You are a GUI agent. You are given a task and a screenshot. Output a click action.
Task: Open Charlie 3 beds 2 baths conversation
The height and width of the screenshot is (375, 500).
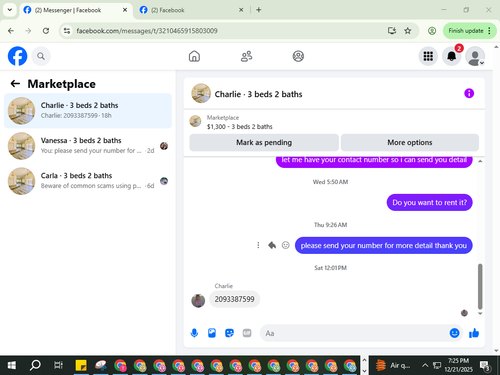click(88, 111)
